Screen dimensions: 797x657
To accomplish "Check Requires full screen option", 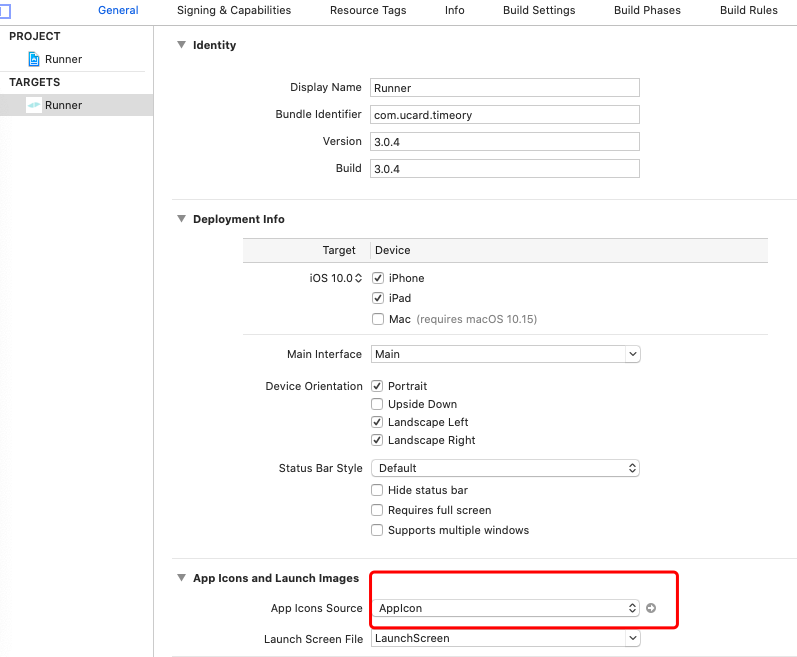I will pos(377,510).
